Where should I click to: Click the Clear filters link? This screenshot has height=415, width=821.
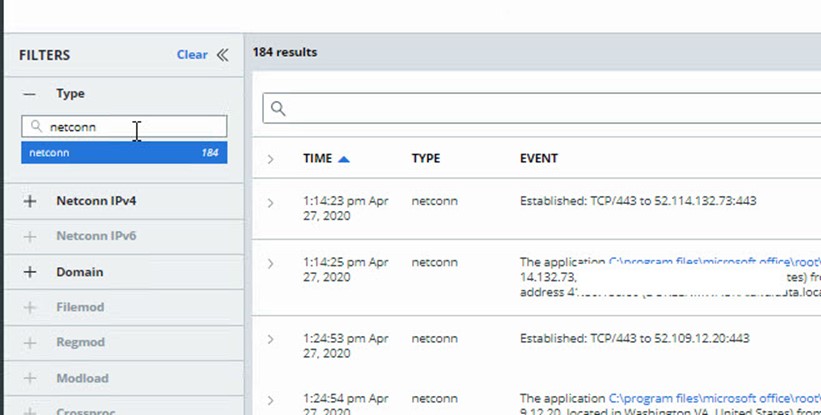pyautogui.click(x=192, y=55)
